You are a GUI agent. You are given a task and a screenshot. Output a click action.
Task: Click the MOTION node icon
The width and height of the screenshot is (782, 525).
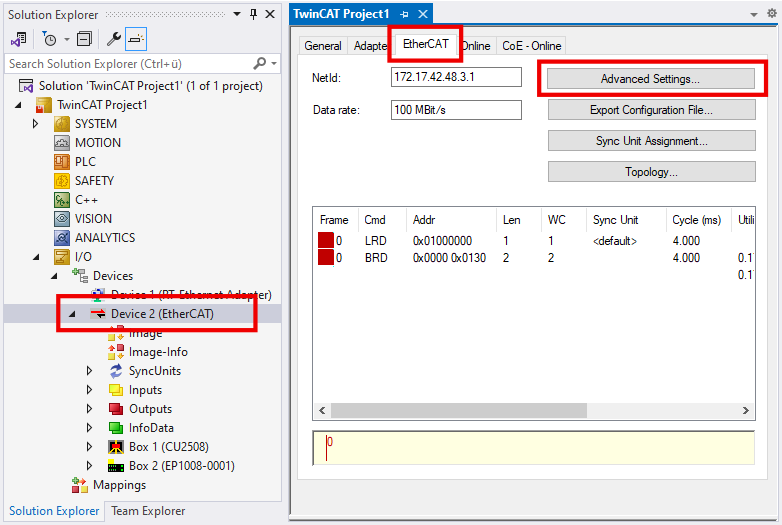[x=61, y=143]
